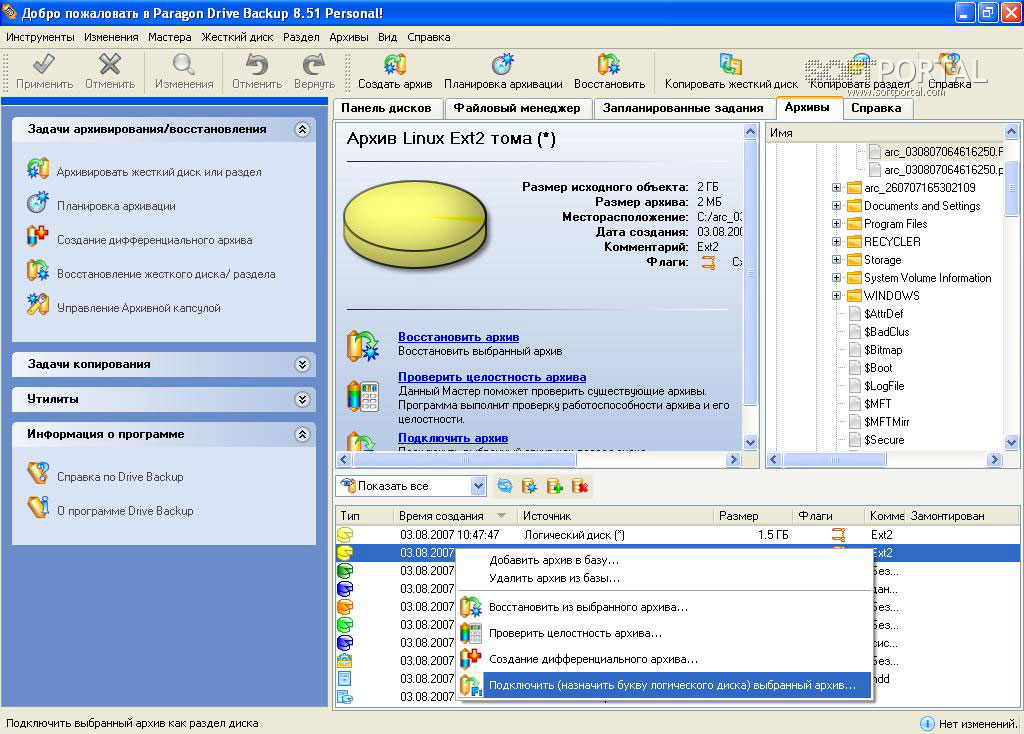Open the Показать все filter dropdown

(478, 486)
